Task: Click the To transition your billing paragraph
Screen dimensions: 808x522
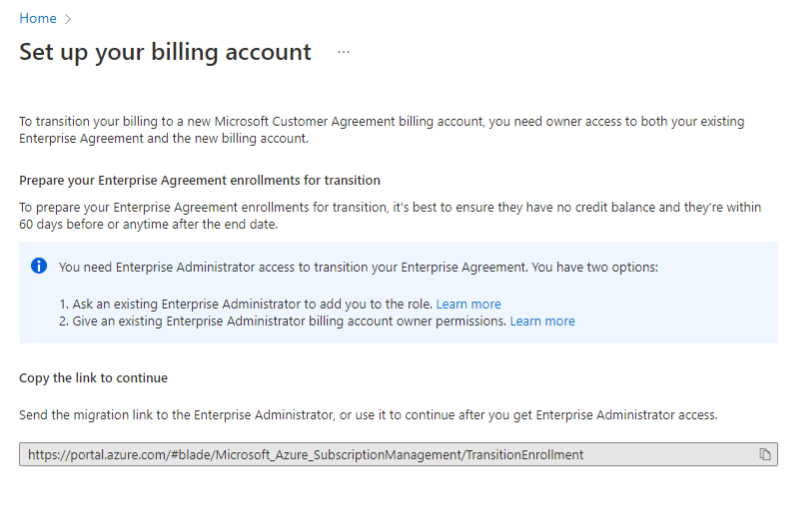Action: 382,130
